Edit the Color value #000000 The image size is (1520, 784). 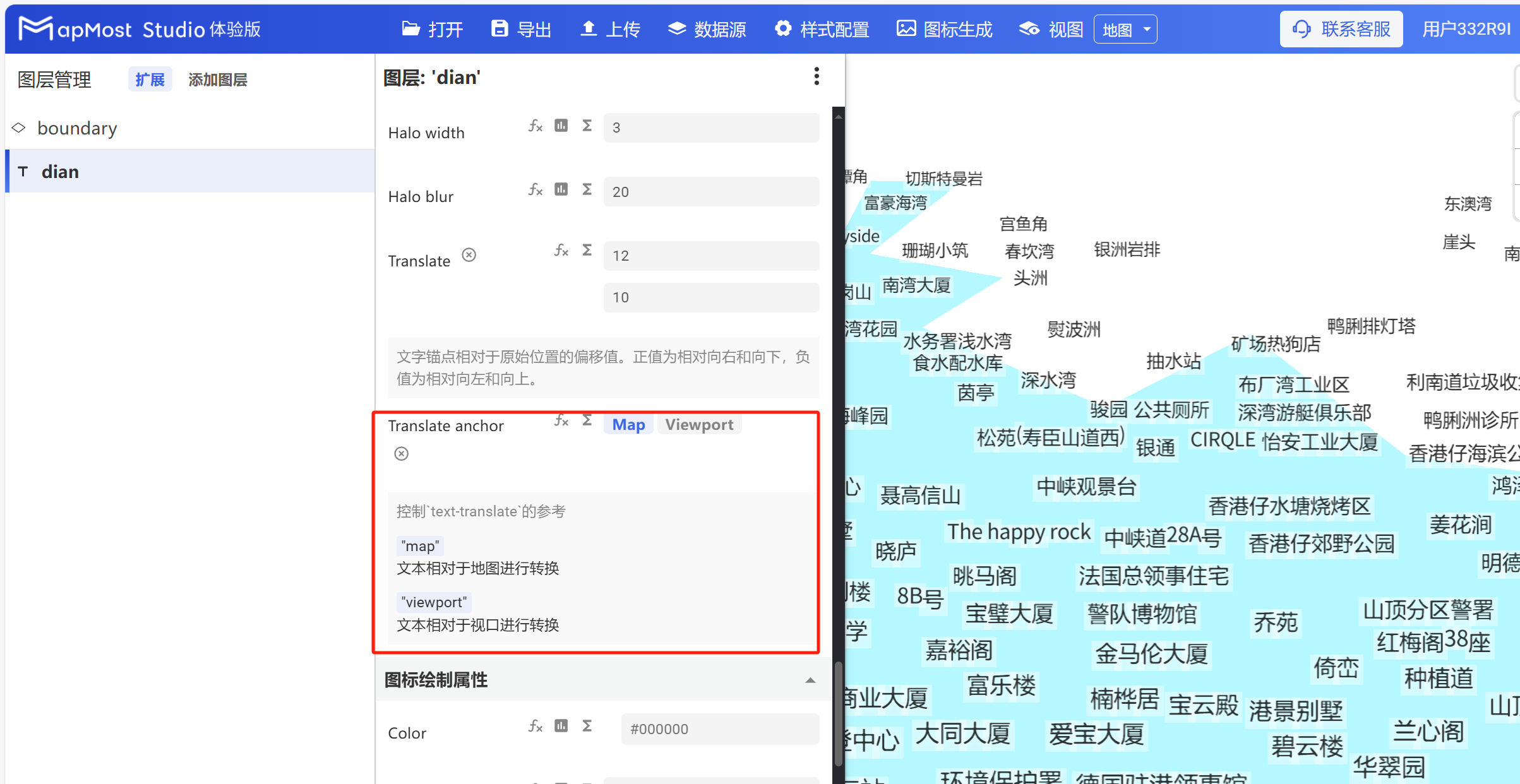(x=720, y=728)
